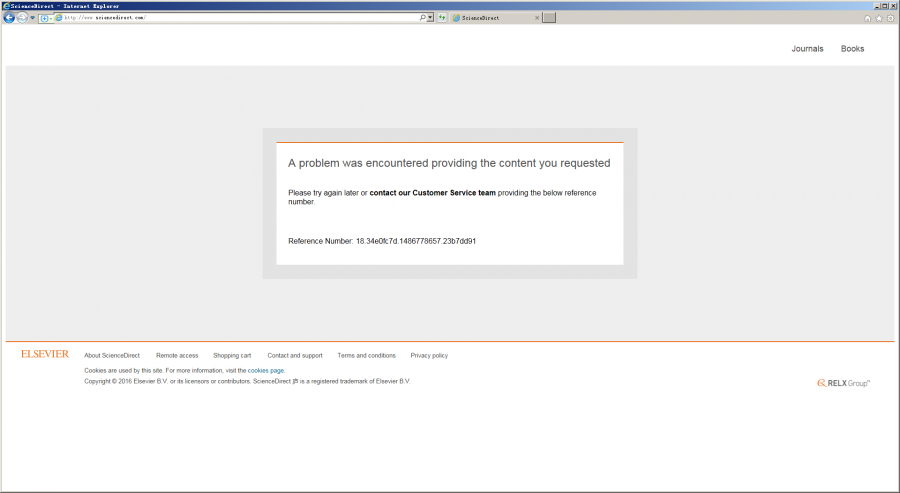
Task: Select the ScienceDirect browser tab
Action: [x=496, y=18]
